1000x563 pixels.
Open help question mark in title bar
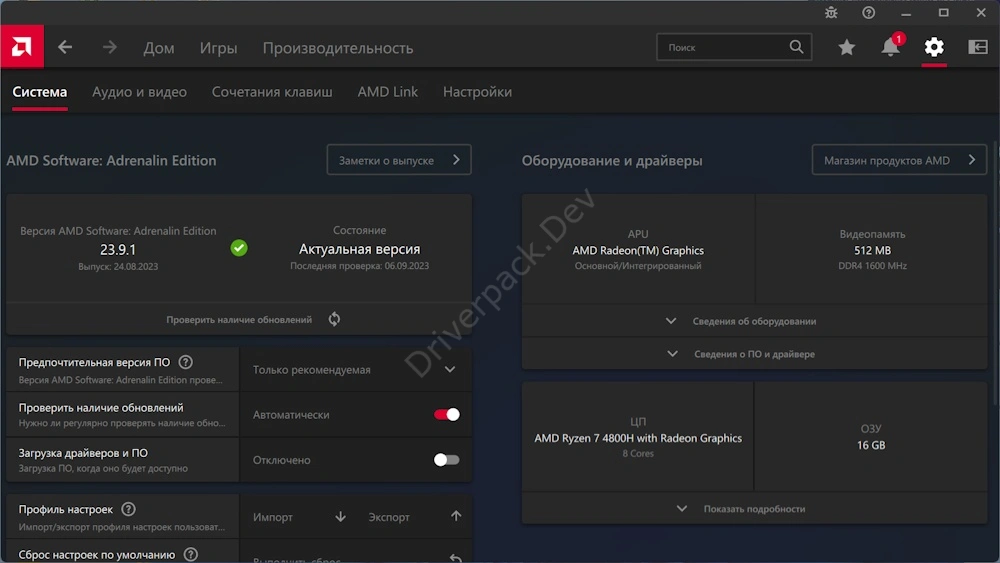[x=869, y=13]
